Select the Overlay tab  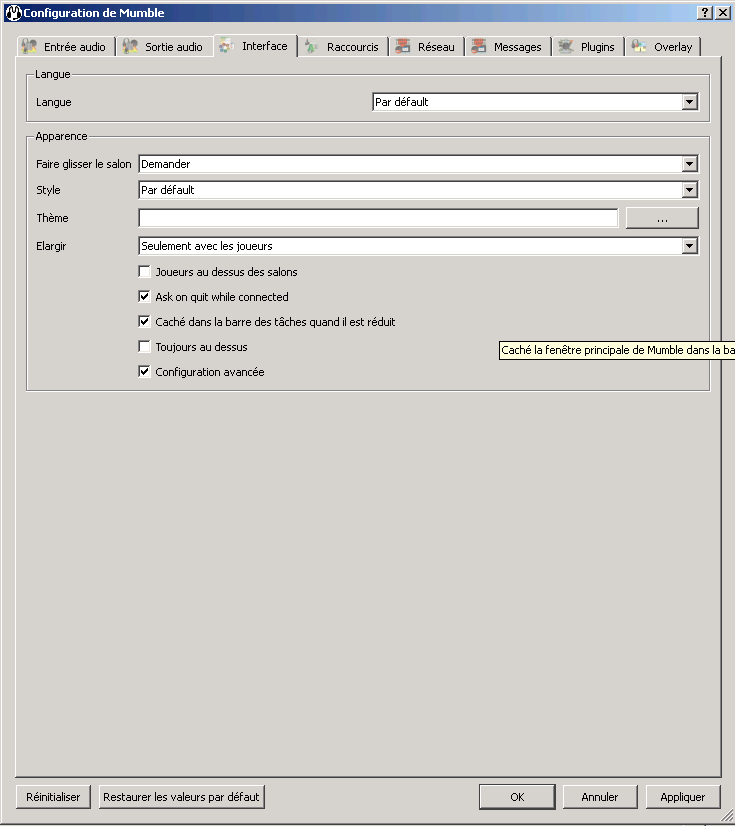663,47
